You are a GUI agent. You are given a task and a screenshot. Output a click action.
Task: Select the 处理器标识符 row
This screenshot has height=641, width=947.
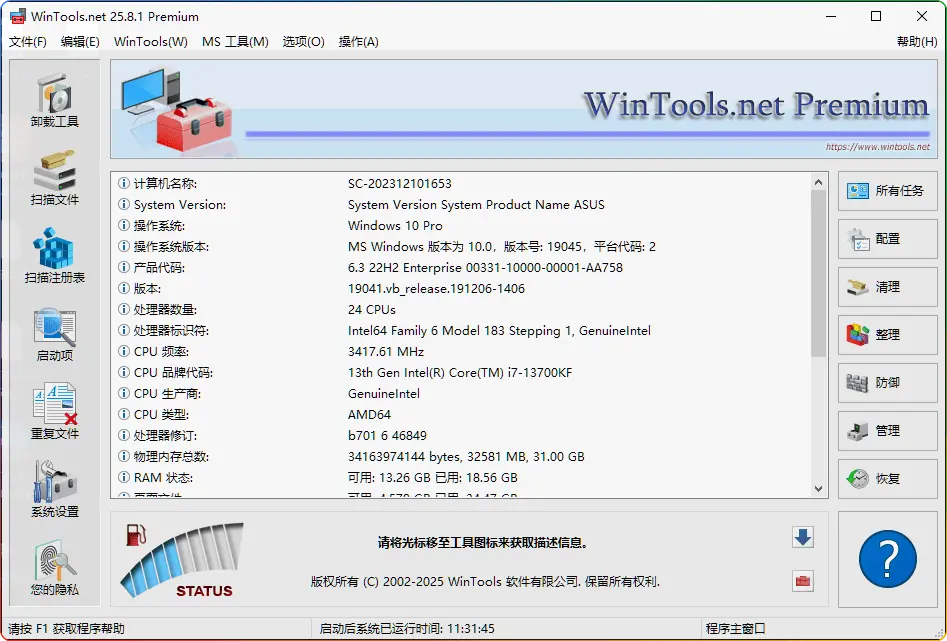point(461,331)
